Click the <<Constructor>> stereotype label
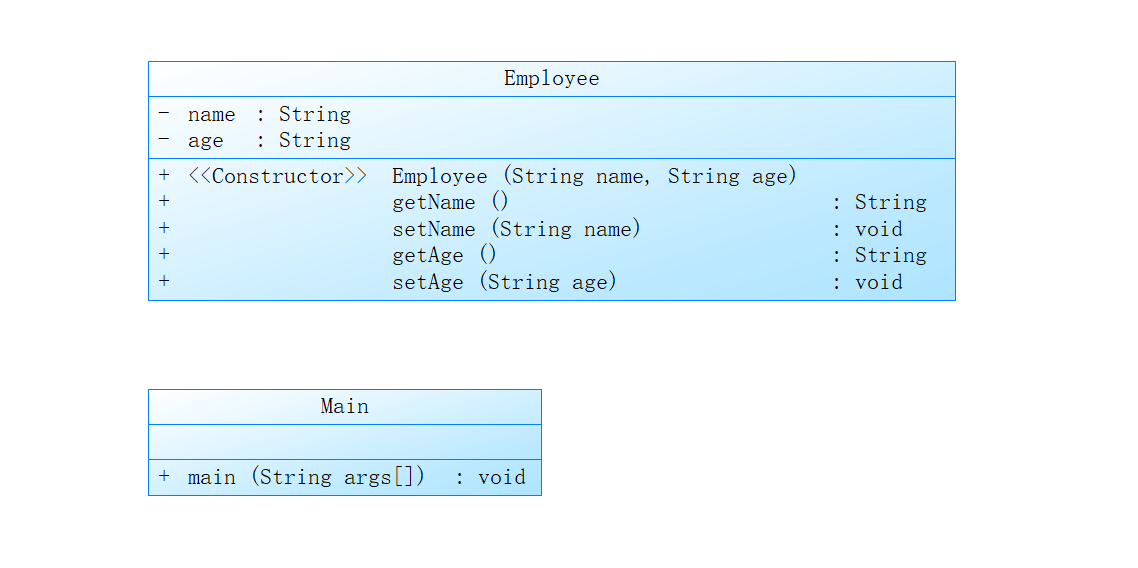This screenshot has height=568, width=1138. 277,177
